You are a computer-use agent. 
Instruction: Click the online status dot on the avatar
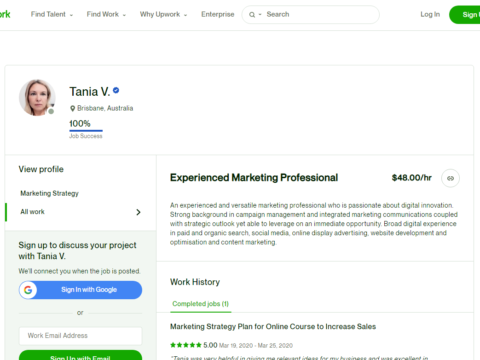pos(51,111)
